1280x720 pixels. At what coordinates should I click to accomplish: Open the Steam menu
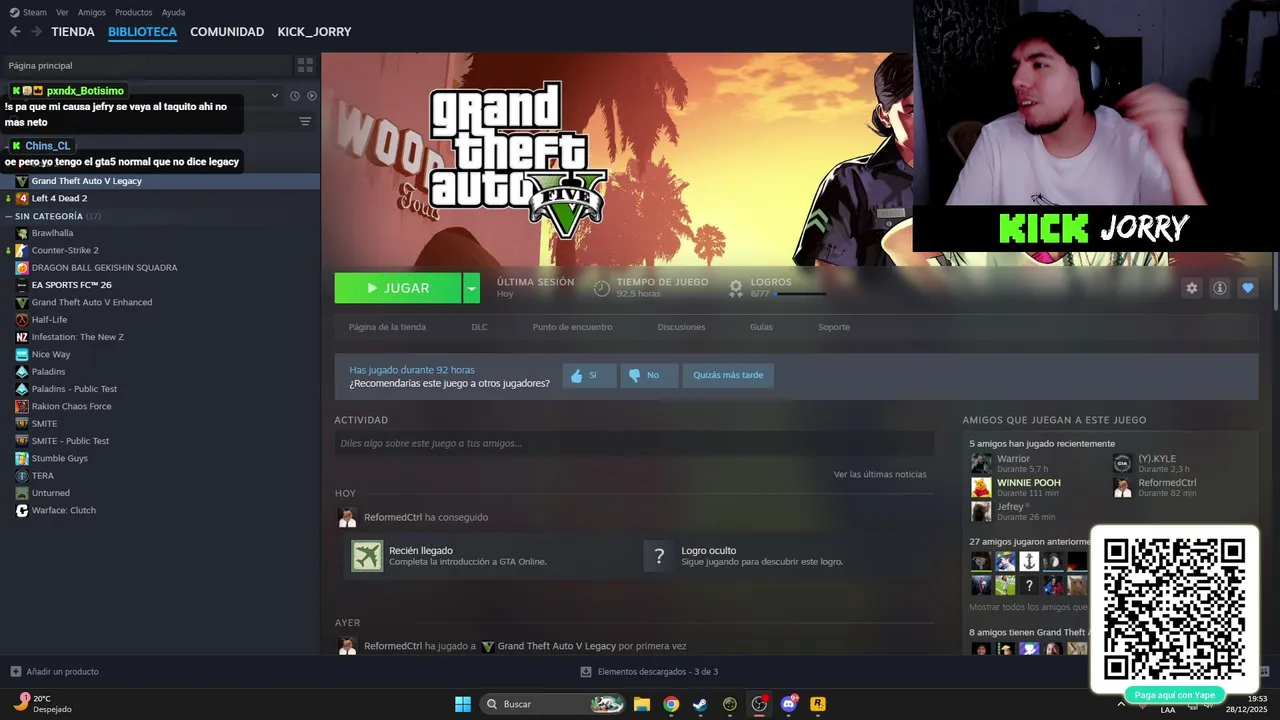click(x=28, y=12)
